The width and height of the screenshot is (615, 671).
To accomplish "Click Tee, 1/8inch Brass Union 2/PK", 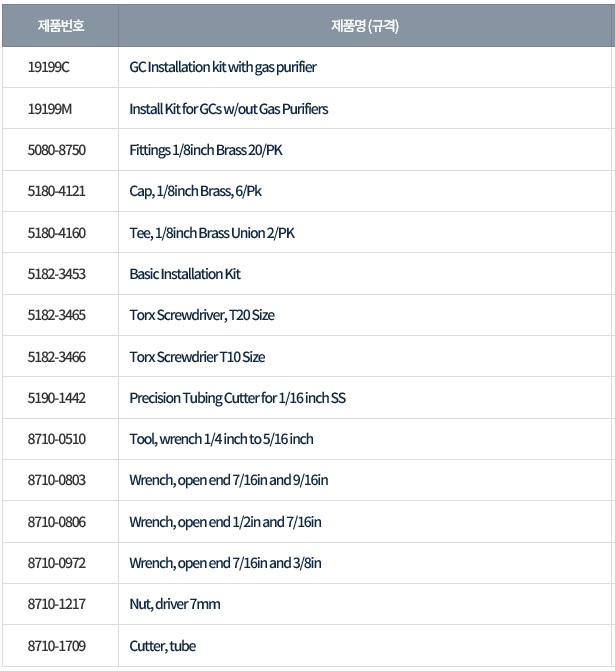I will click(212, 233).
